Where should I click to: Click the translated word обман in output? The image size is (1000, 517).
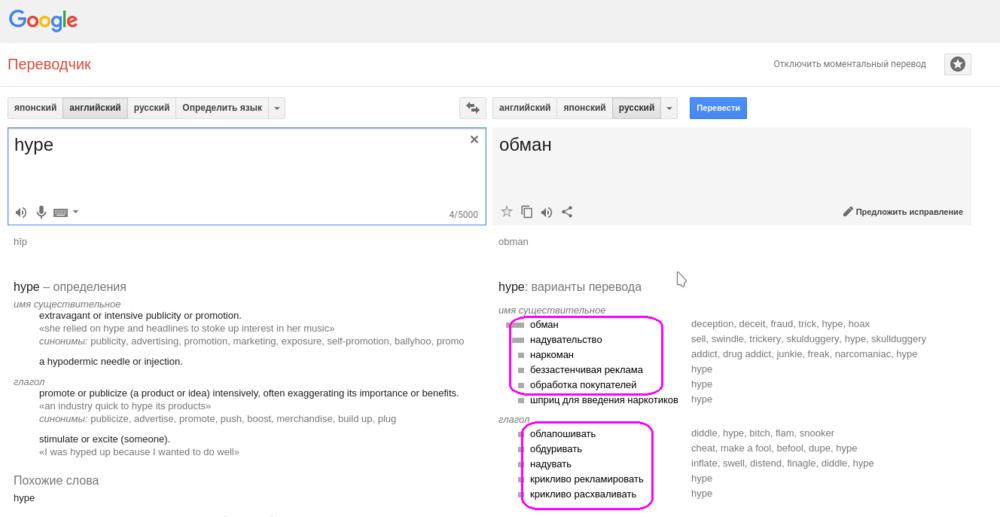(525, 145)
